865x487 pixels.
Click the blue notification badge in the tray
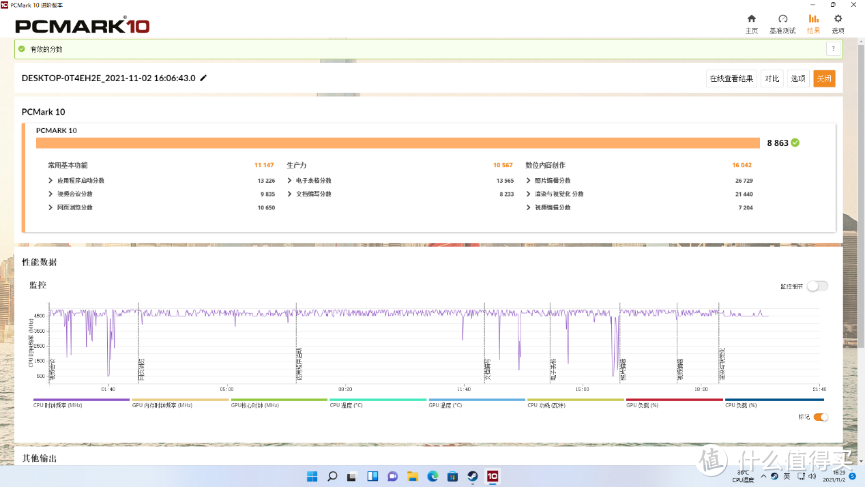(x=852, y=476)
